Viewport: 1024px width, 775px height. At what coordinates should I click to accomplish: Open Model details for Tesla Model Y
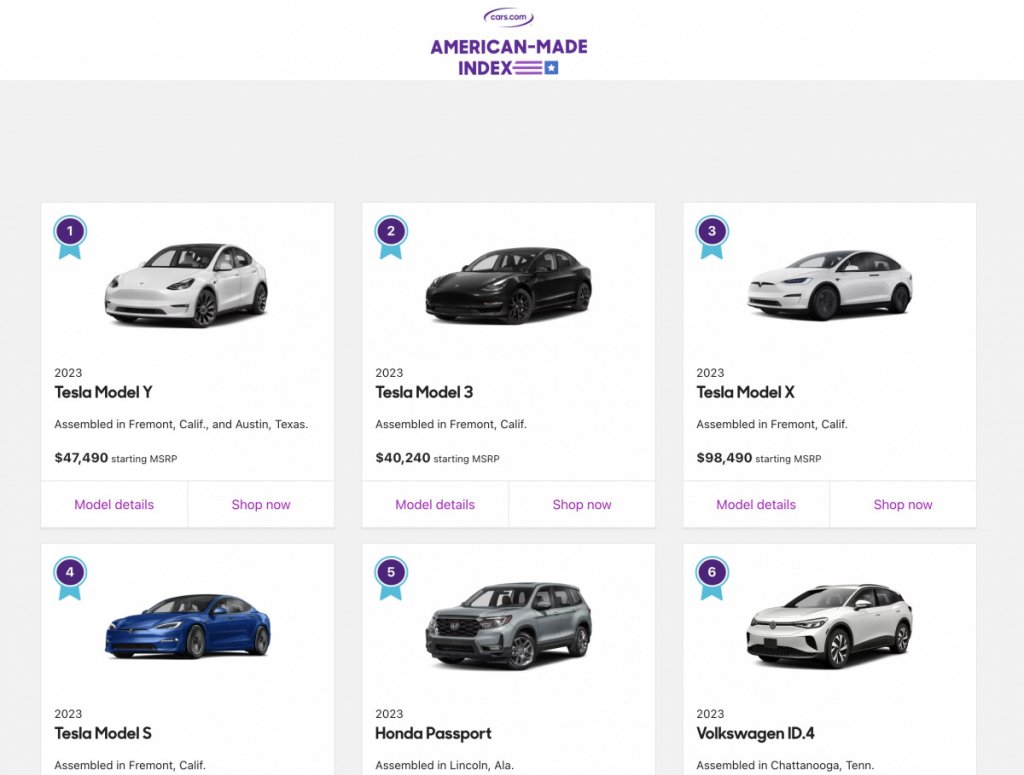(x=114, y=504)
